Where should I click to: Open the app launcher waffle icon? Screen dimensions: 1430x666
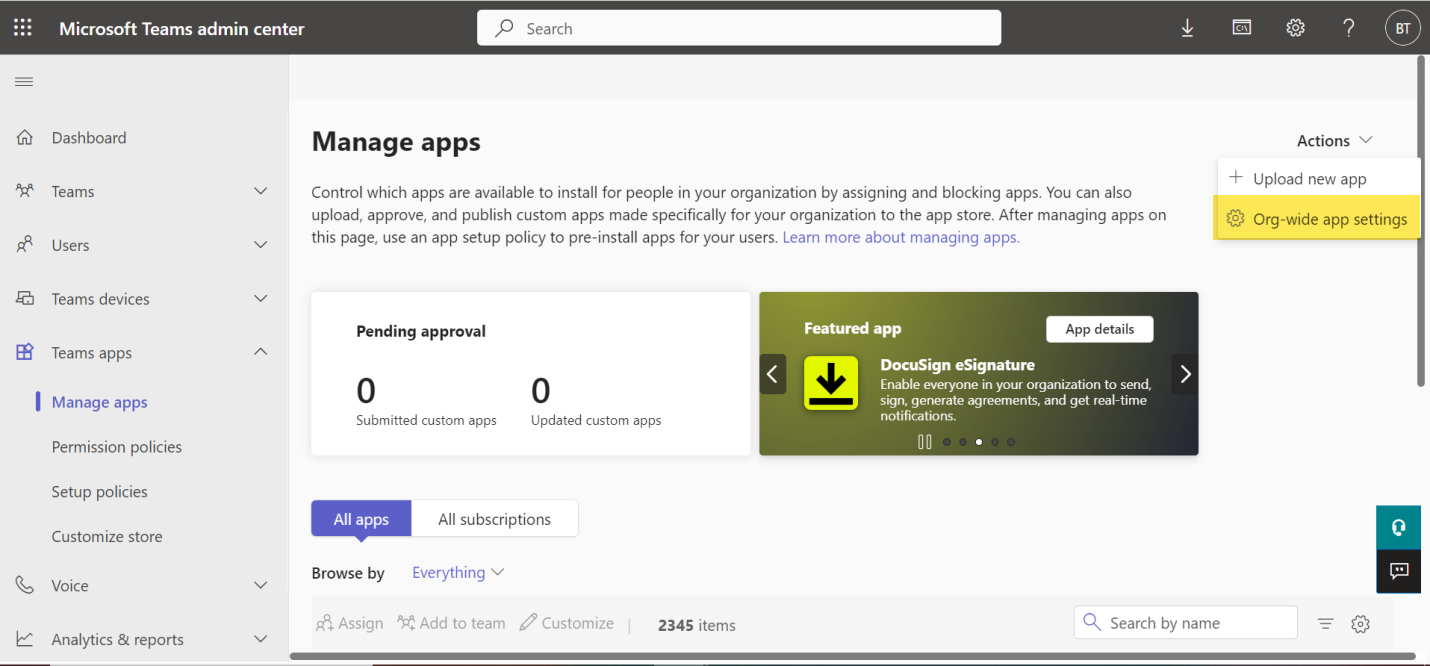[x=23, y=28]
